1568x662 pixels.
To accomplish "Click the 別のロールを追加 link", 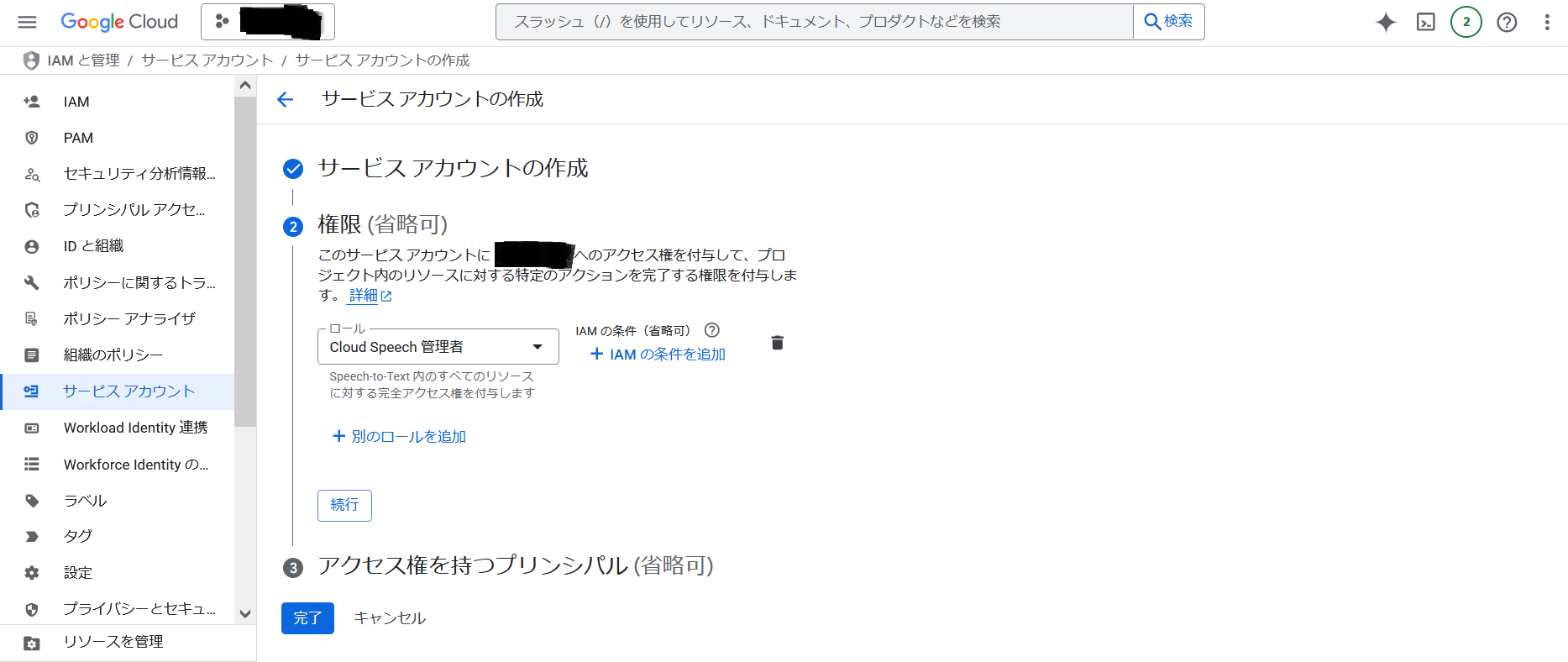I will 400,436.
